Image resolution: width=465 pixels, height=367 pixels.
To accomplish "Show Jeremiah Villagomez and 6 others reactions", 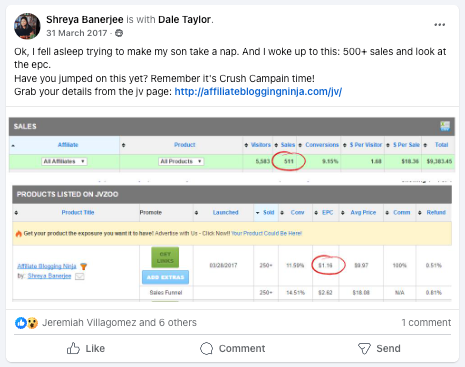I will [119, 323].
